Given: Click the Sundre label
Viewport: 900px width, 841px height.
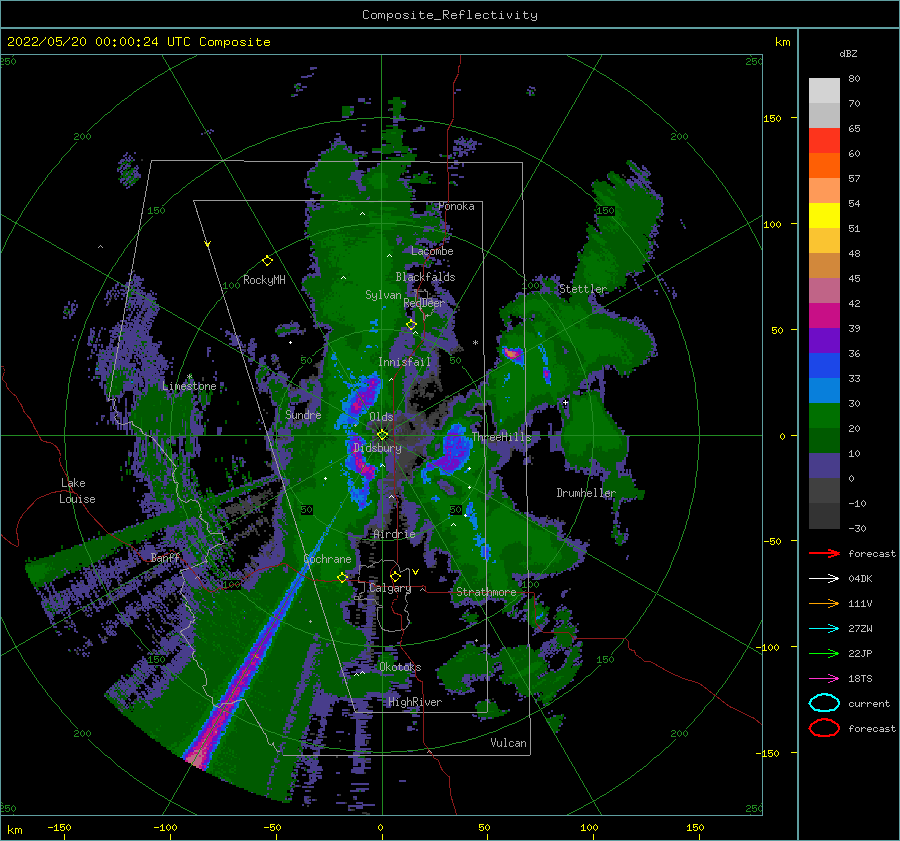Looking at the screenshot, I should [x=303, y=414].
